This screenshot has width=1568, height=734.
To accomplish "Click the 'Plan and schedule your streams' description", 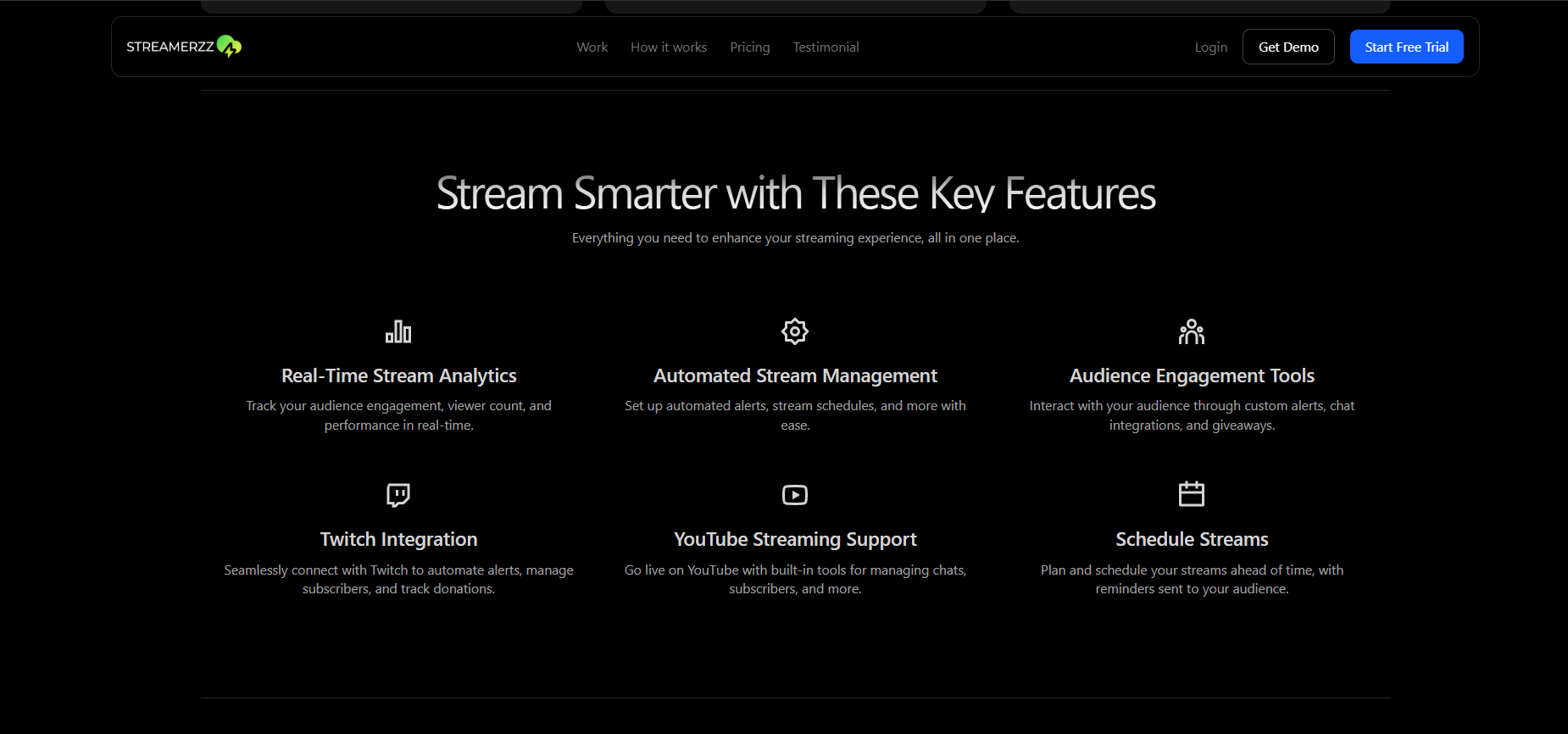I will pos(1192,579).
